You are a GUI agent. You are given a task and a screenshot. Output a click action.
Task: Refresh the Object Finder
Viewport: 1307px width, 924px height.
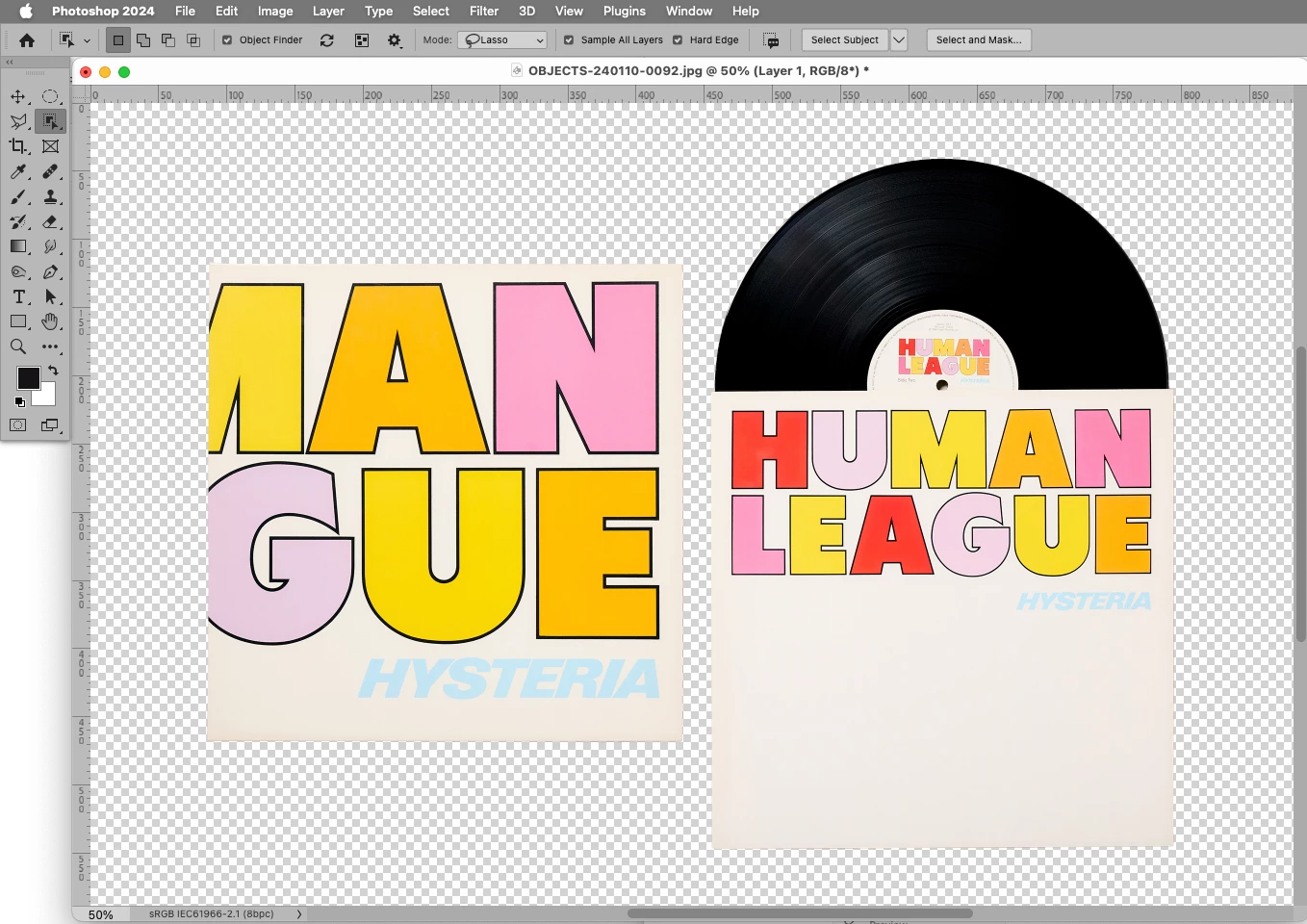[327, 40]
